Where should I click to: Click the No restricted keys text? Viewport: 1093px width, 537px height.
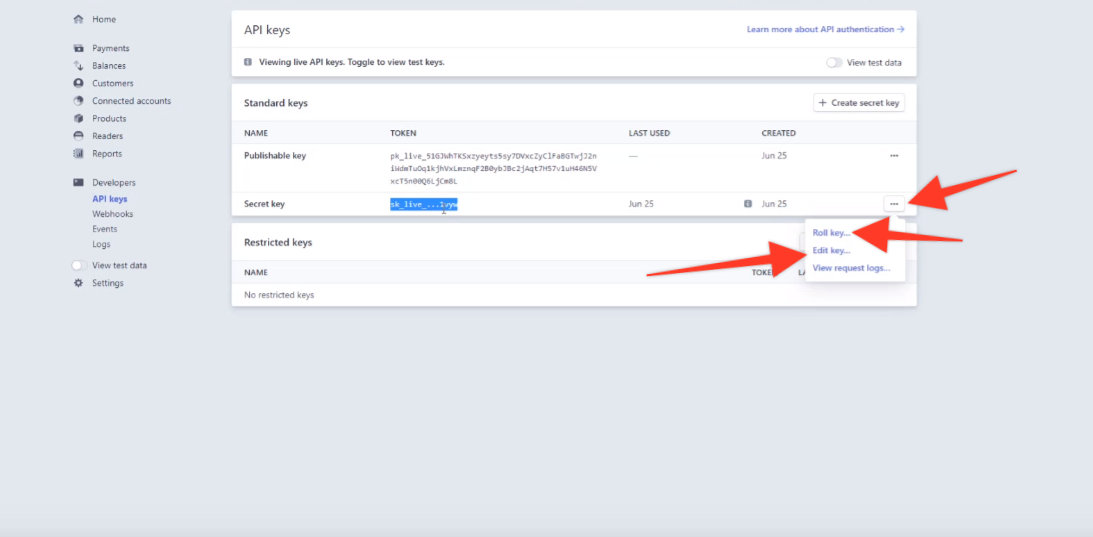click(x=279, y=295)
